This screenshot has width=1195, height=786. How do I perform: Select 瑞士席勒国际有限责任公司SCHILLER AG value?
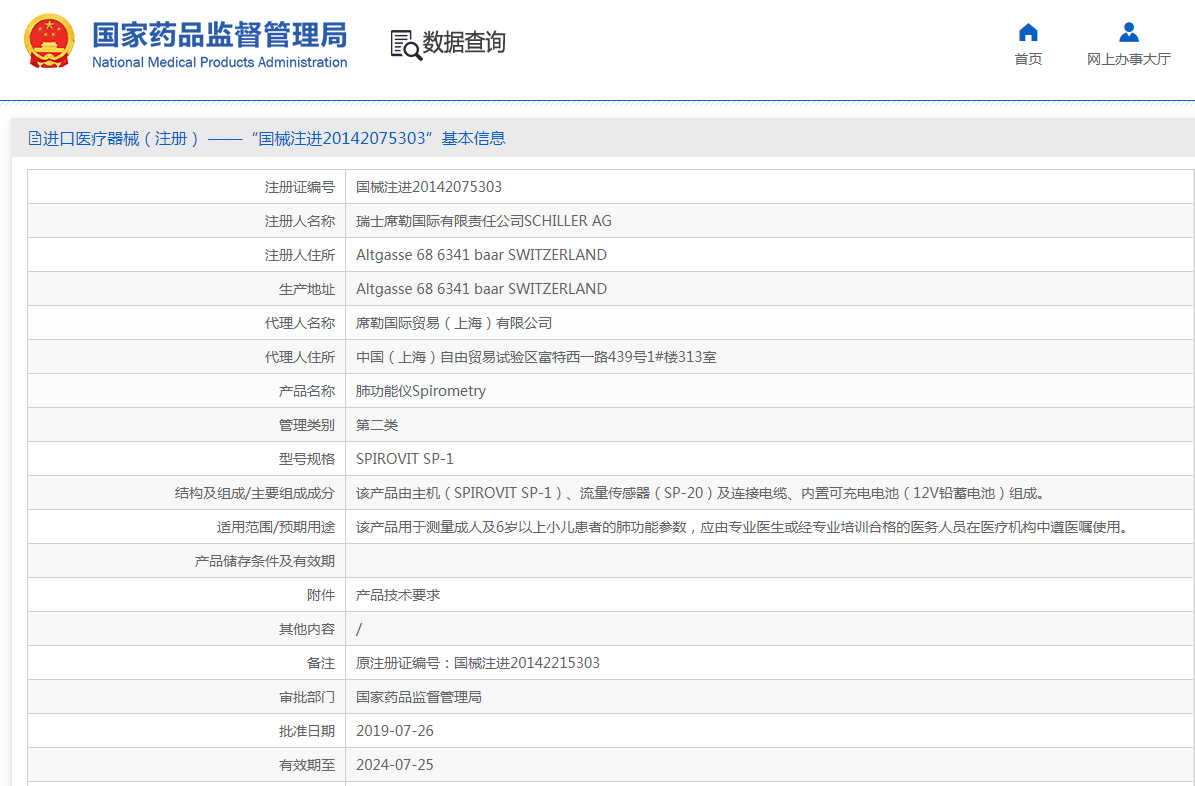pos(484,221)
